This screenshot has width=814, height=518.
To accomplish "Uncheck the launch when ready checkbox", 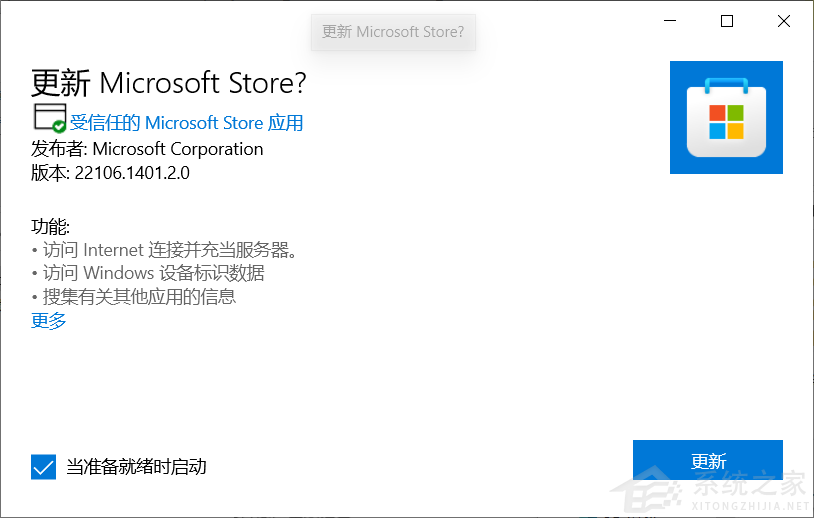I will pos(43,466).
